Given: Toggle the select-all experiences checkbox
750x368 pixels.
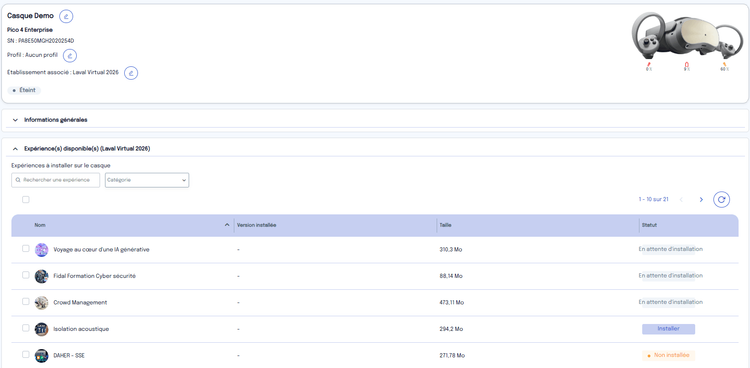Looking at the screenshot, I should (x=26, y=200).
